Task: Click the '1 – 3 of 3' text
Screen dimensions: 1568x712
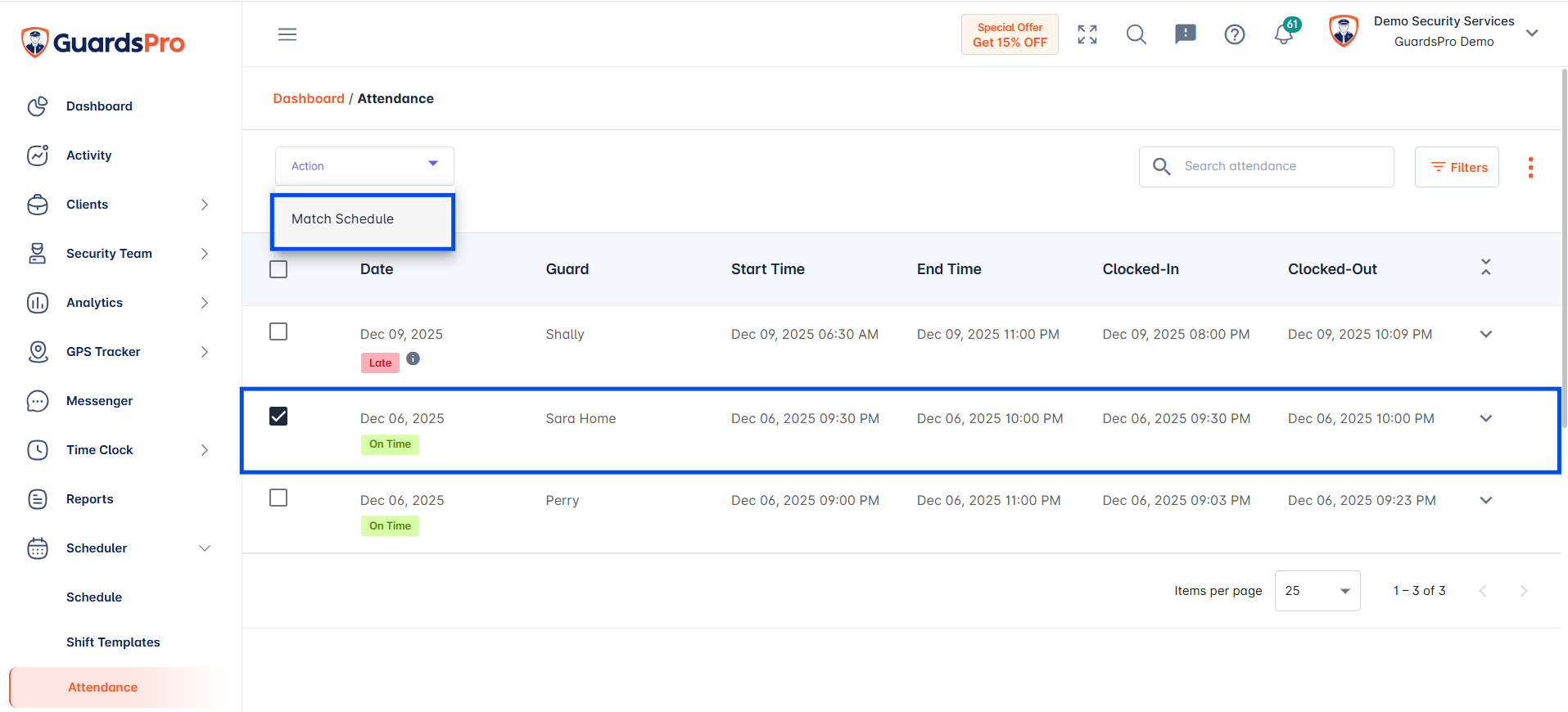Action: click(x=1420, y=591)
